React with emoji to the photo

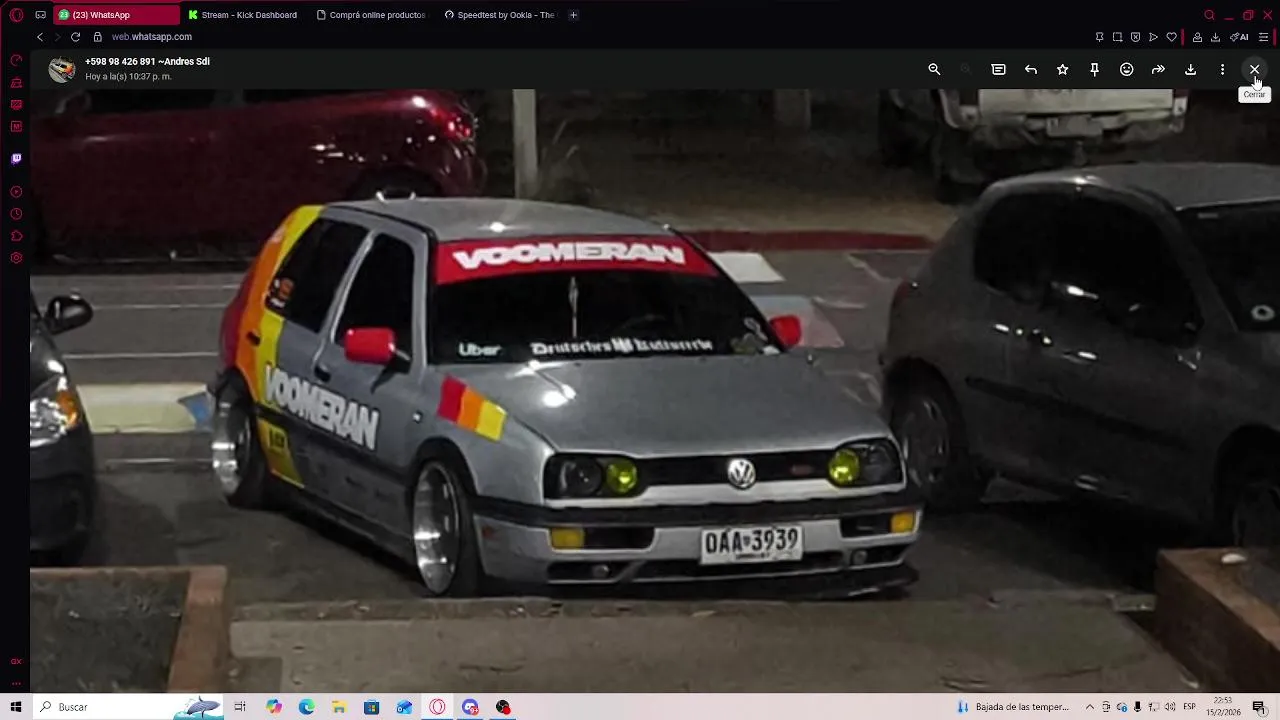(x=1126, y=69)
